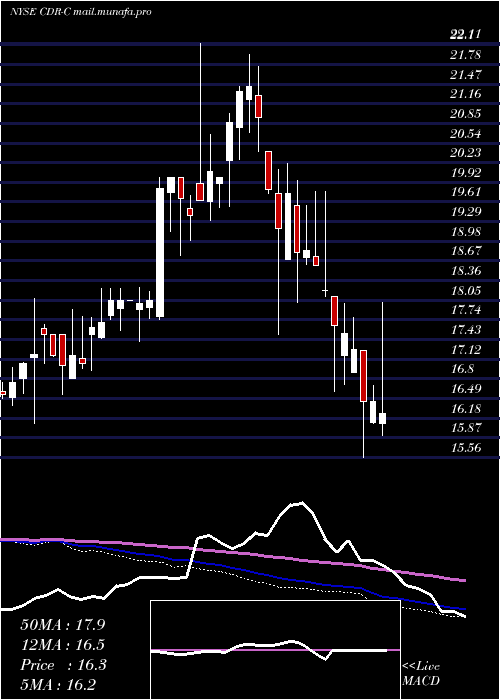This screenshot has width=500, height=700.
Task: Click the 21.47 price axis label
Action: 466,75
